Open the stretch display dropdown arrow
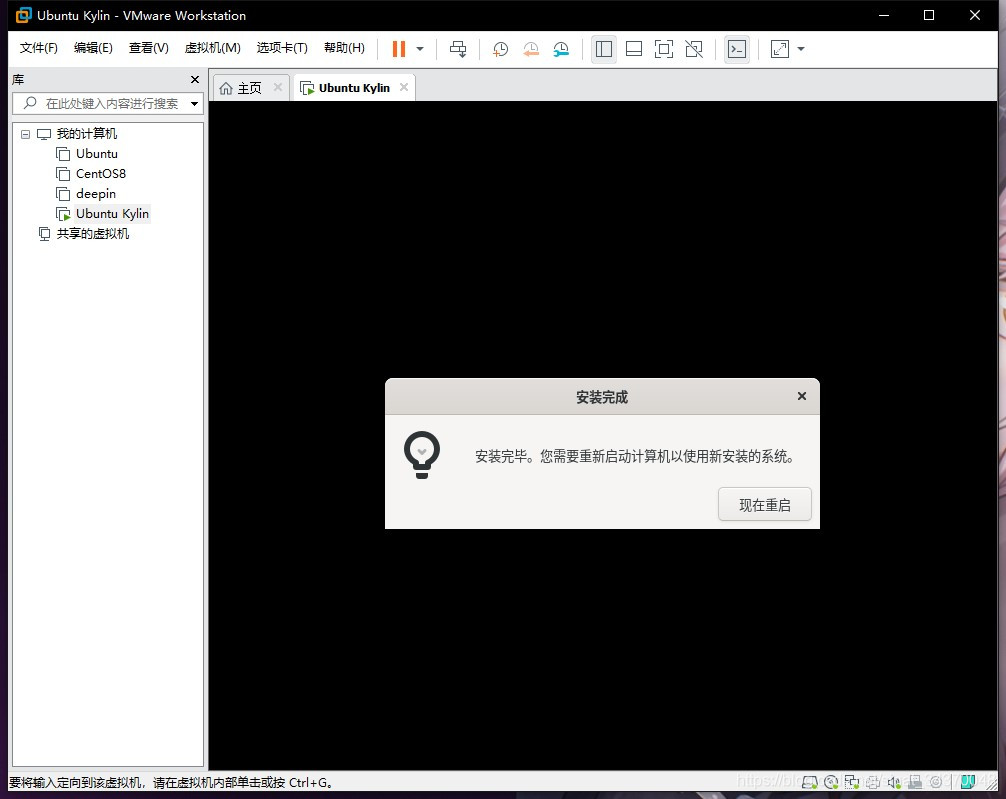This screenshot has width=1006, height=799. click(801, 49)
